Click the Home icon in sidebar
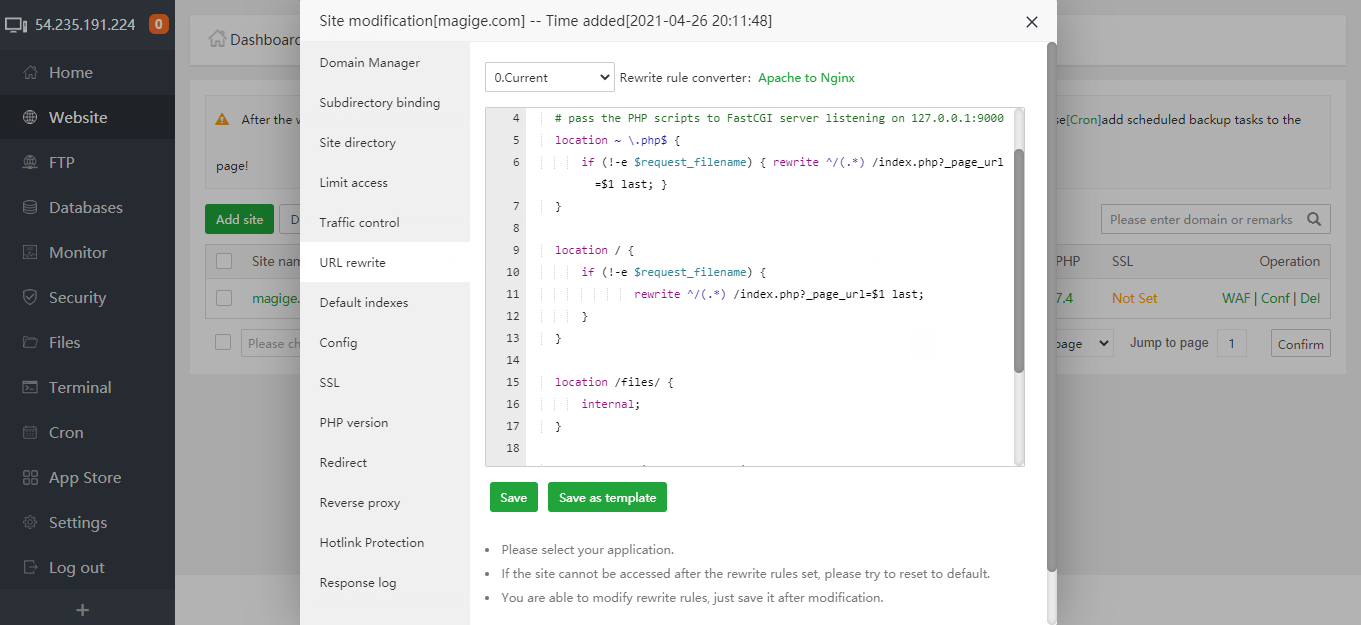 coord(30,73)
